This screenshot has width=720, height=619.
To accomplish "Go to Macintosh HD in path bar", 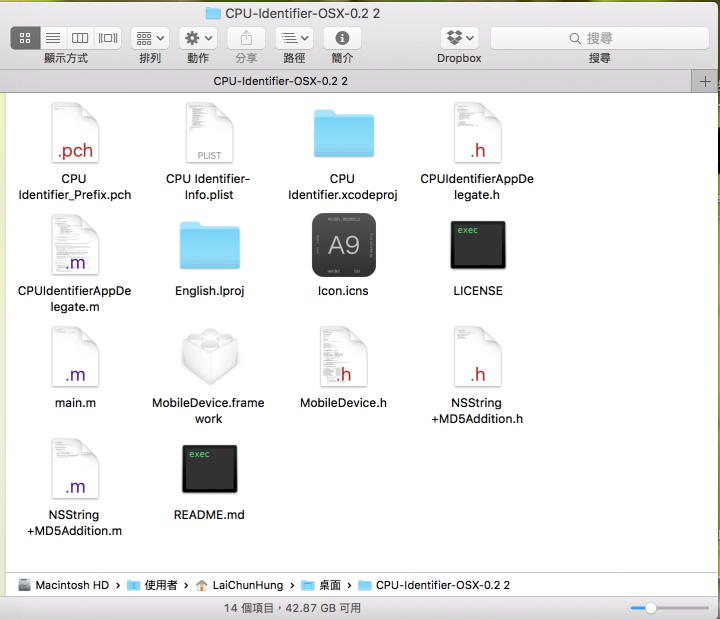I will coord(63,585).
